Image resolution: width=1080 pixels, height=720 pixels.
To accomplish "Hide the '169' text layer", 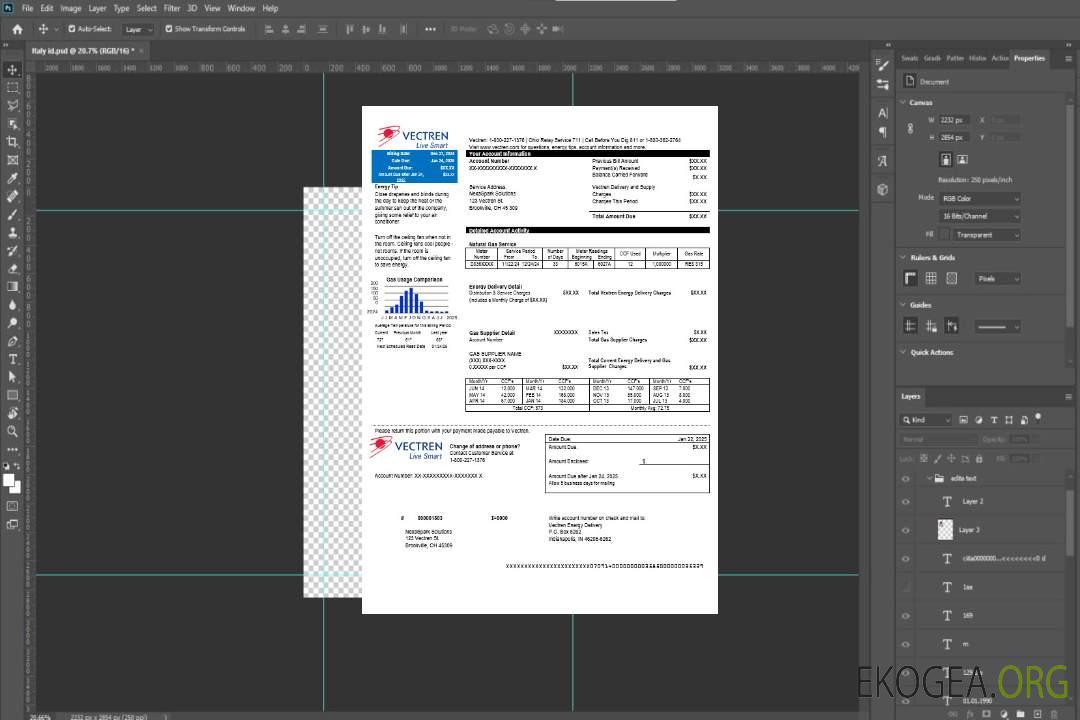I will point(906,616).
